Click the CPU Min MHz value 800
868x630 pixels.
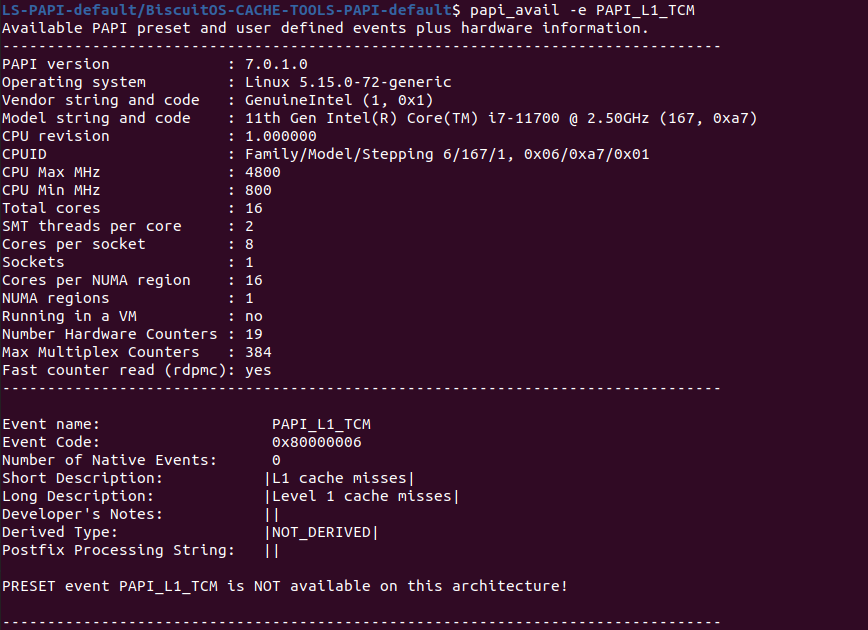258,190
